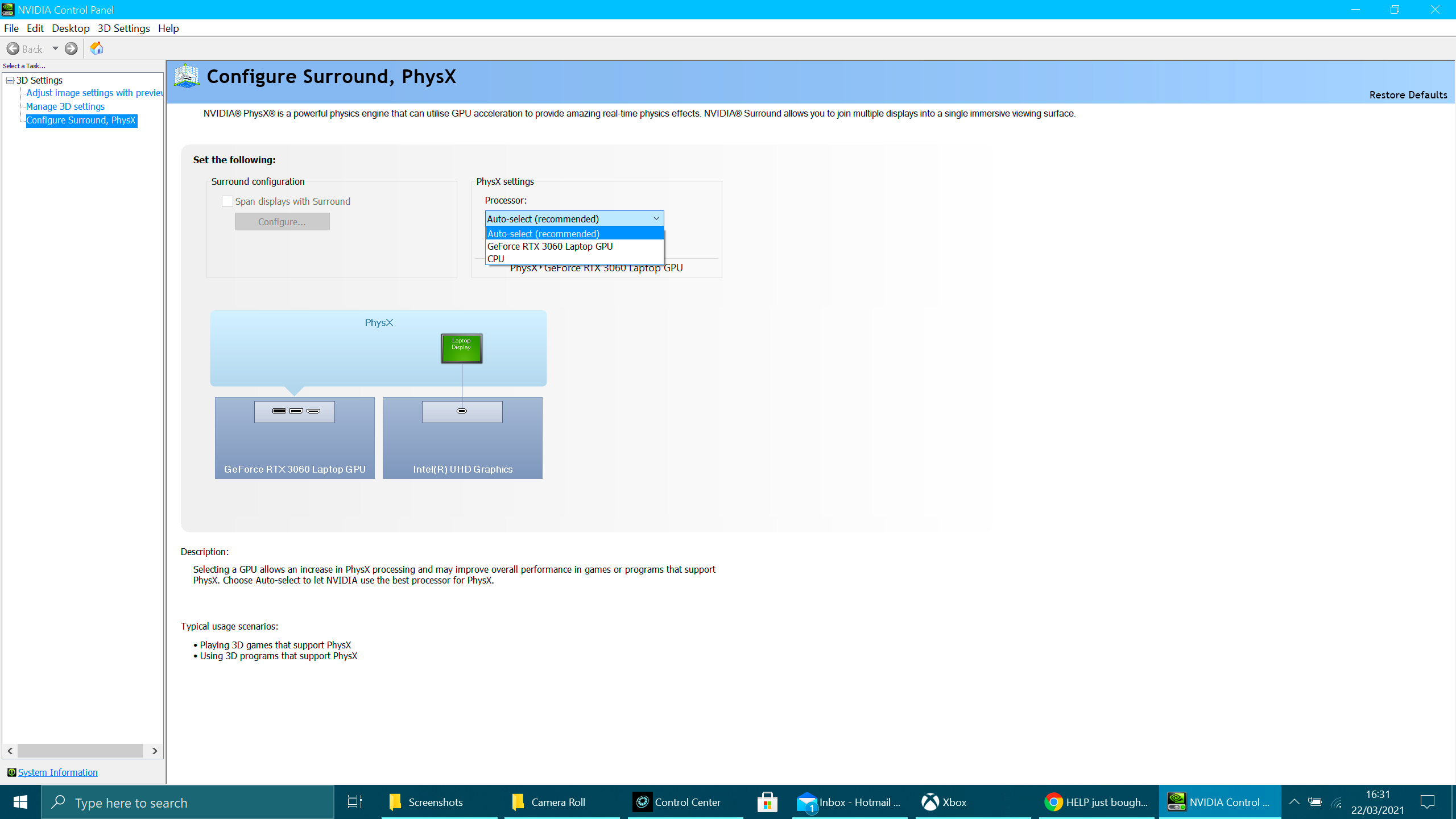Open System Information link
This screenshot has width=1456, height=819.
click(x=58, y=772)
